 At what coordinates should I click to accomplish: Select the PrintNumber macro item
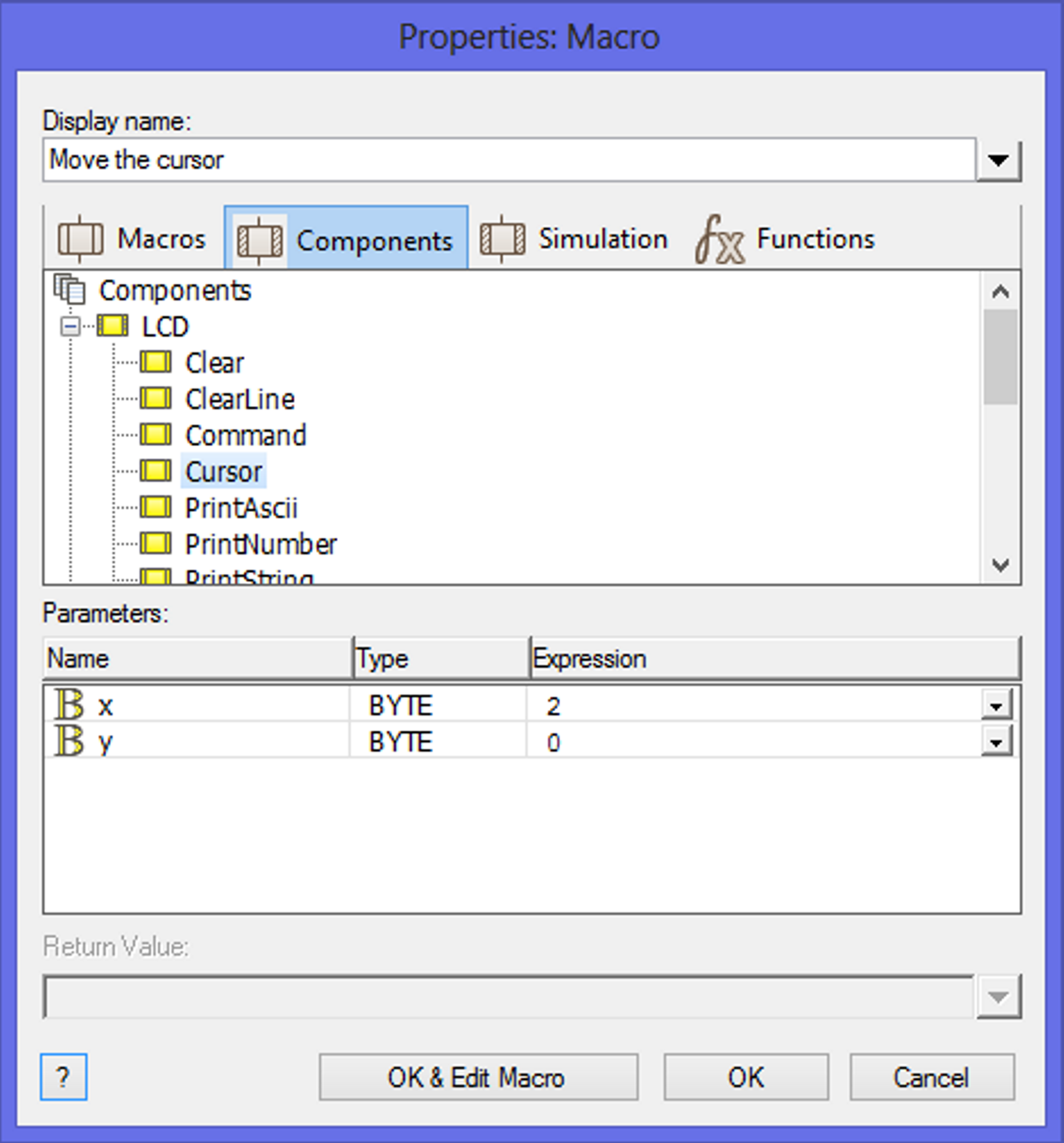coord(260,544)
